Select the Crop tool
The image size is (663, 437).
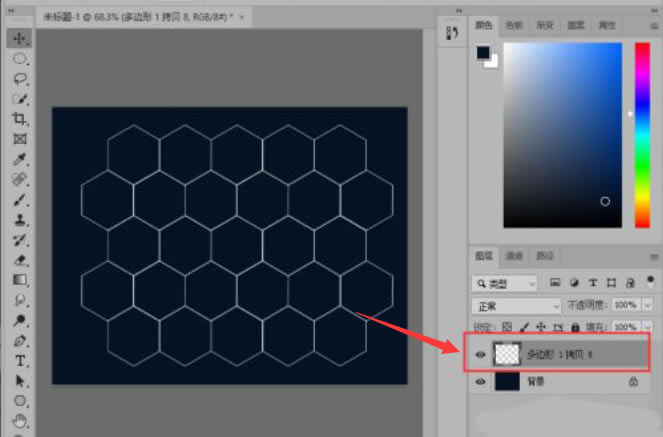[19, 119]
